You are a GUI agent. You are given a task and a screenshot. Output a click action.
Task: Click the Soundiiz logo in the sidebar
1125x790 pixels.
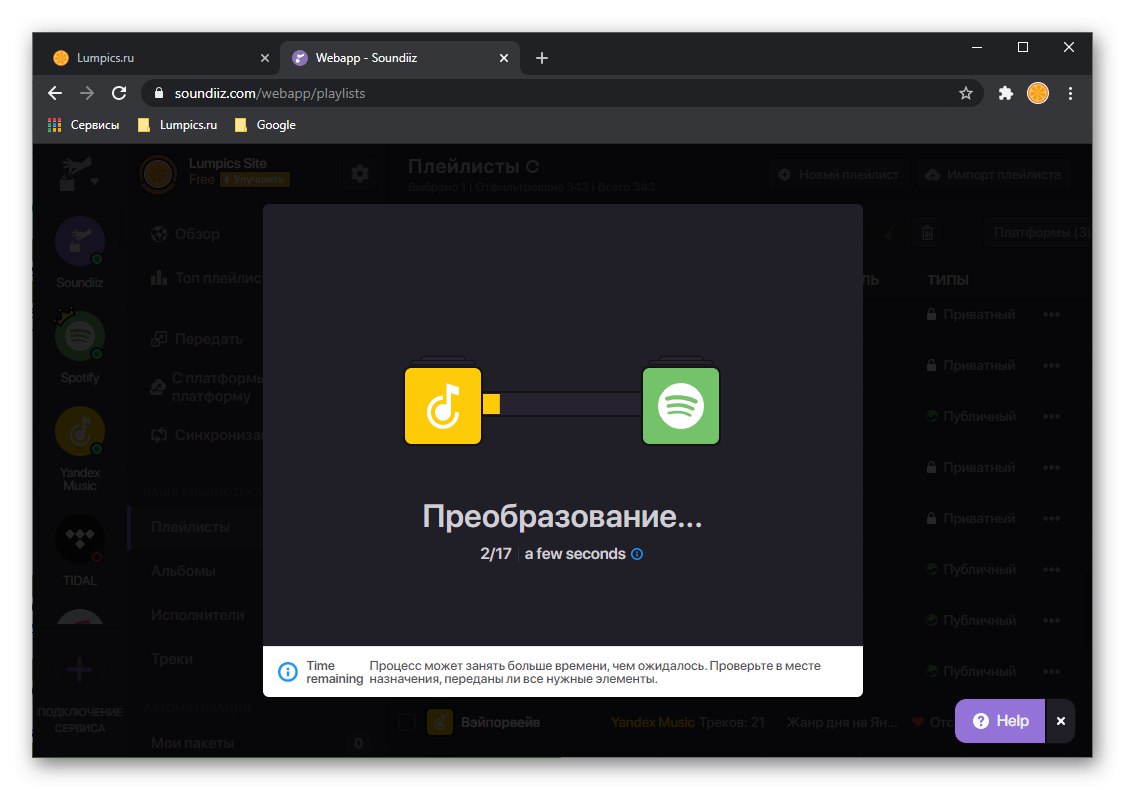tap(79, 240)
